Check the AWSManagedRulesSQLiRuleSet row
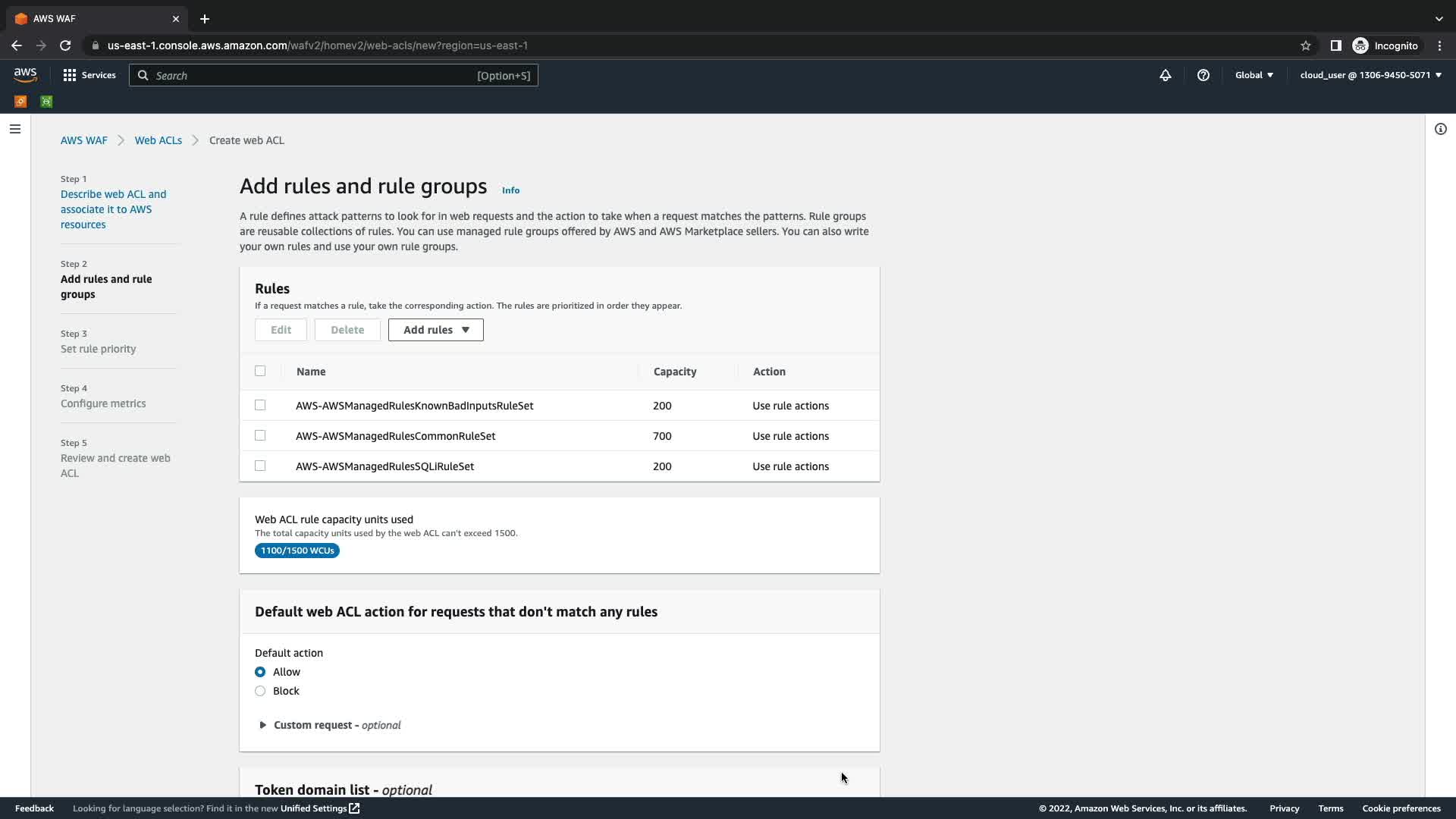Image resolution: width=1456 pixels, height=819 pixels. [260, 466]
